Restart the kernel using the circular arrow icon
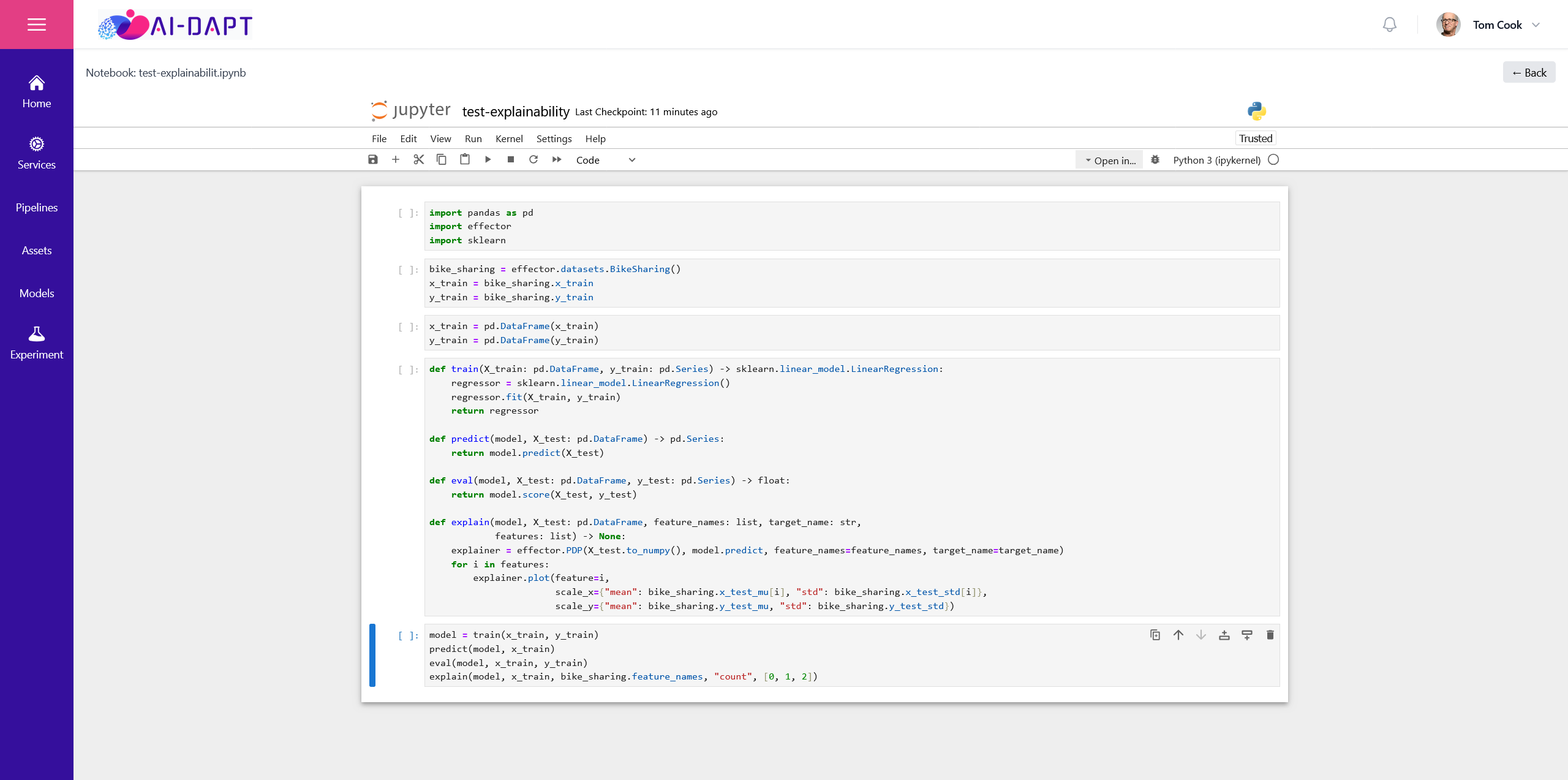Screen dimensions: 1568x780 [533, 159]
